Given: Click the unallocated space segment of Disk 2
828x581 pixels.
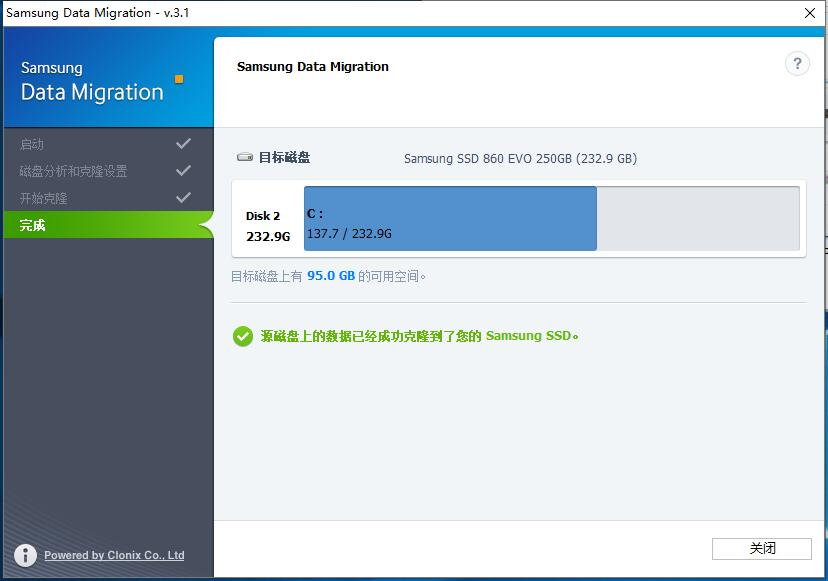Looking at the screenshot, I should 700,218.
